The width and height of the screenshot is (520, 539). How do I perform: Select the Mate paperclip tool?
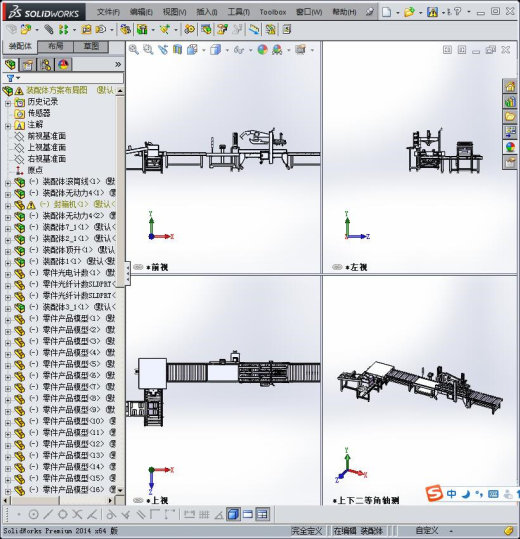pyautogui.click(x=49, y=30)
